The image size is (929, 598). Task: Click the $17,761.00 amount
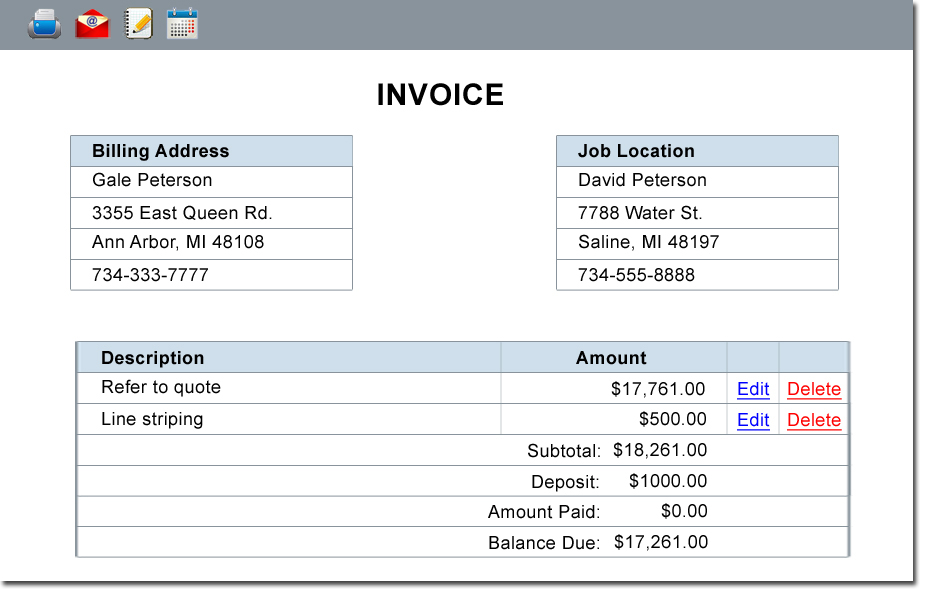[x=658, y=389]
